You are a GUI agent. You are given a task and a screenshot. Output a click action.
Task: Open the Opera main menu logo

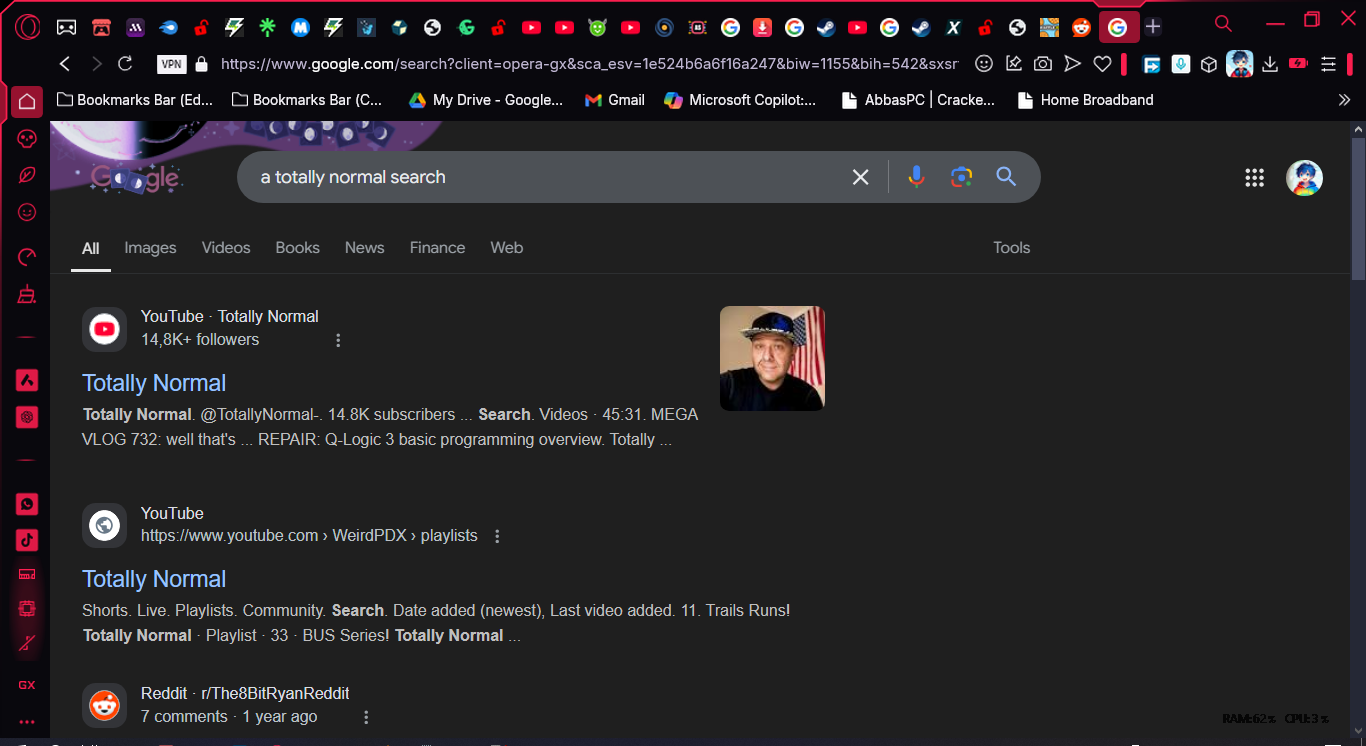27,27
